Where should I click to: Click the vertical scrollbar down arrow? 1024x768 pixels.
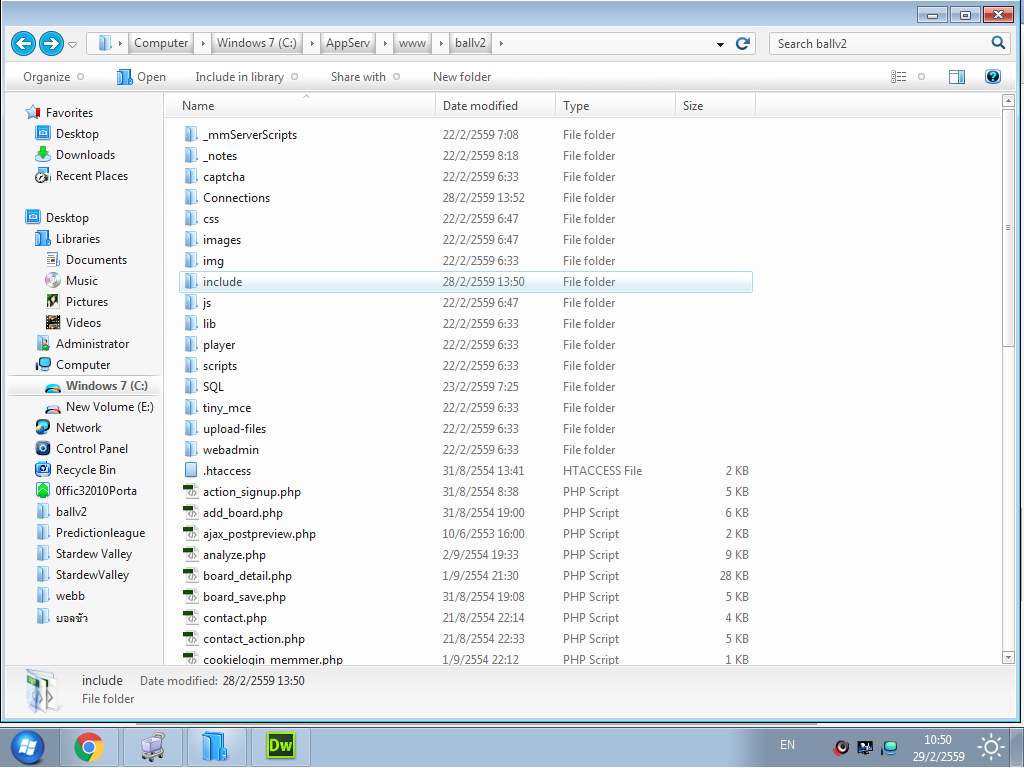1008,657
